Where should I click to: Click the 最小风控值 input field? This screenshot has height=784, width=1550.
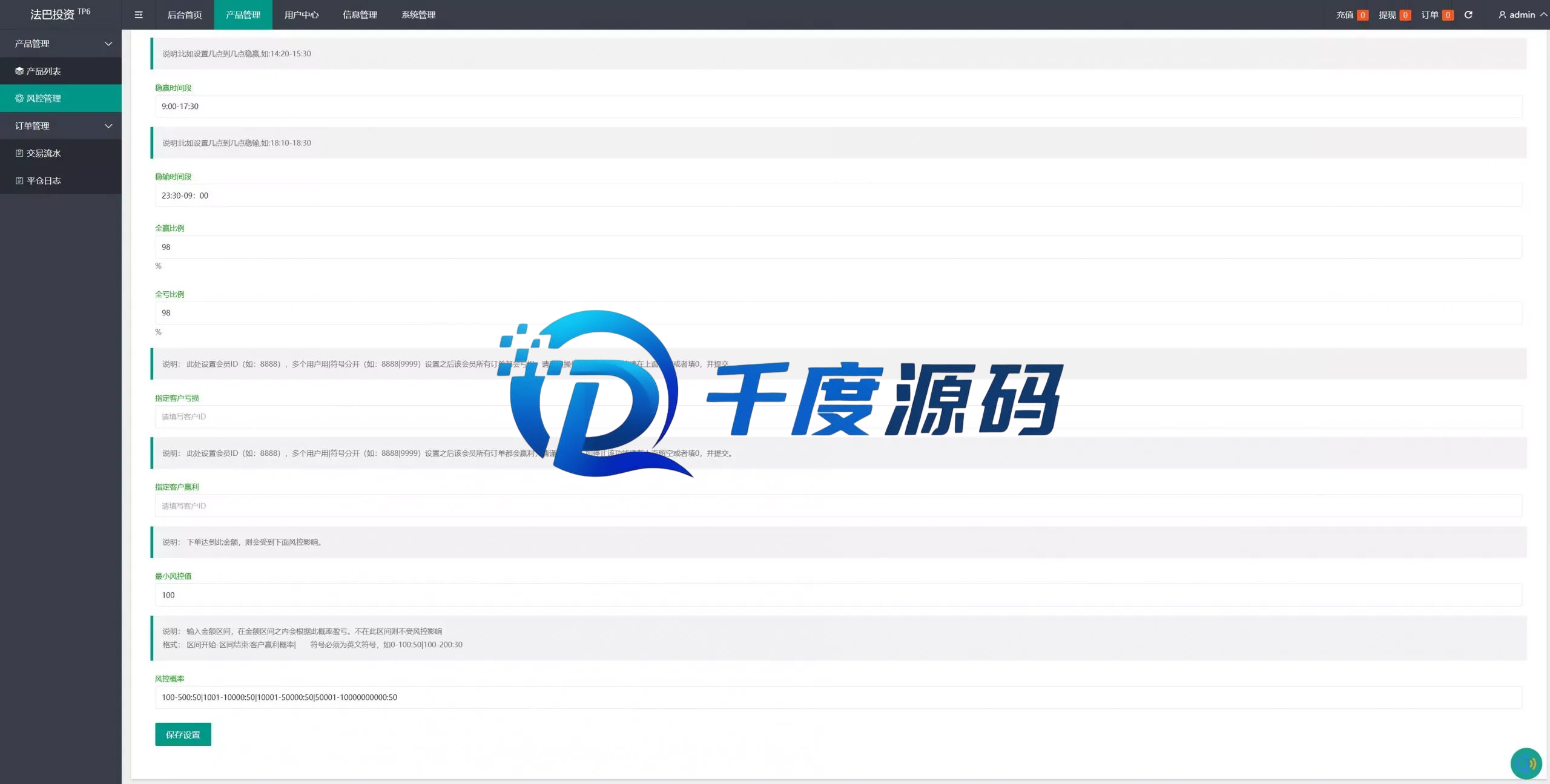pyautogui.click(x=838, y=595)
